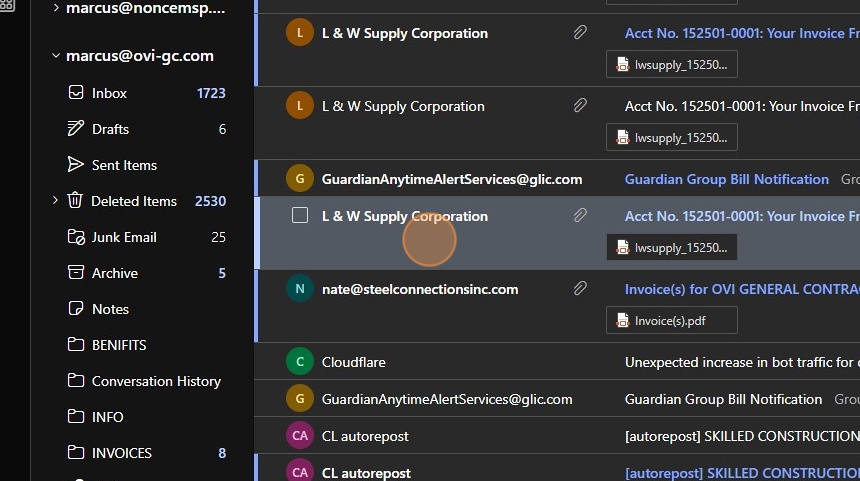The image size is (860, 481).
Task: Click the Deleted Items count 2530
Action: [x=211, y=201]
